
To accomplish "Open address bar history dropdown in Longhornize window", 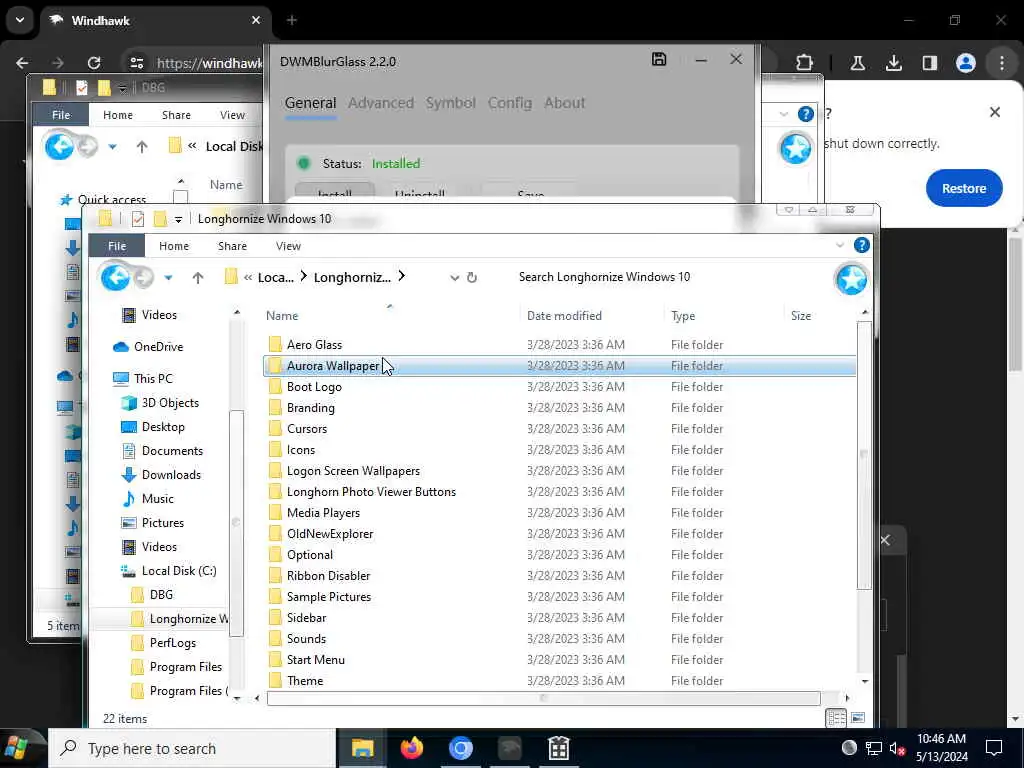I will coord(455,278).
